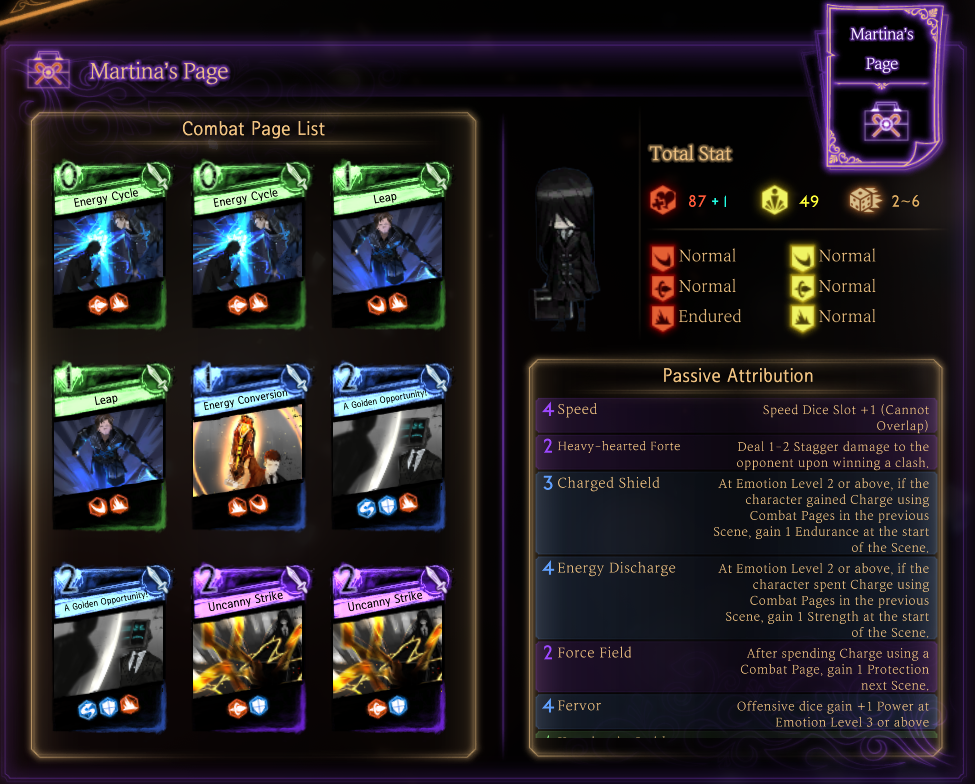This screenshot has width=975, height=784.
Task: Click the red Endured blunt resistance icon
Action: [662, 317]
